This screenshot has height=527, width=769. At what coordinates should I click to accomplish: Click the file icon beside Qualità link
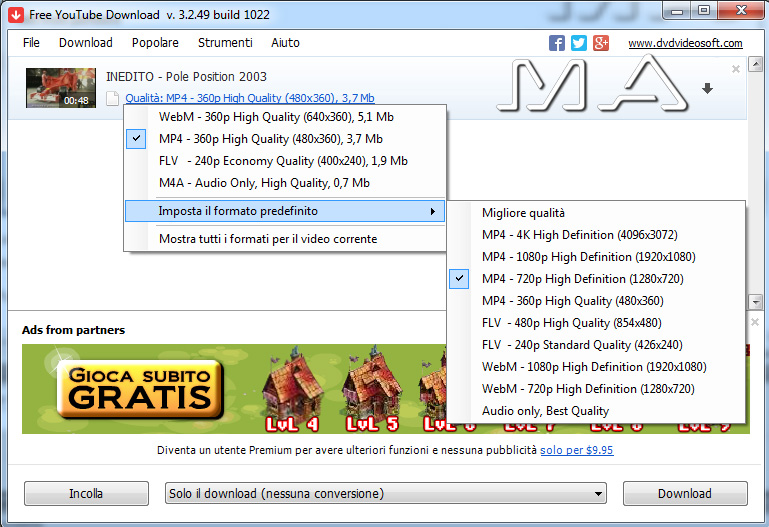[112, 99]
